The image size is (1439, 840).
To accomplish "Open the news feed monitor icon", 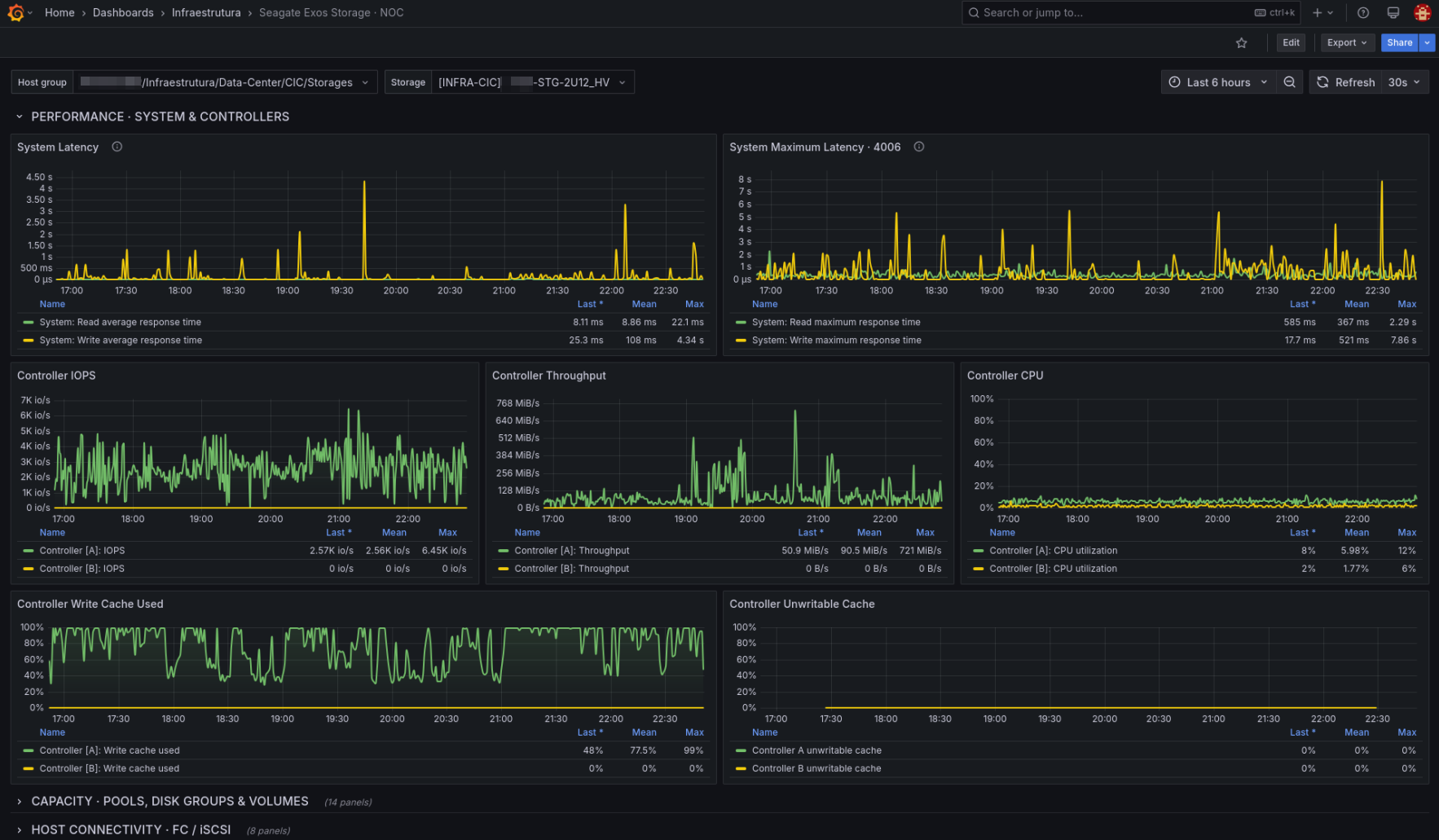I will [1393, 12].
